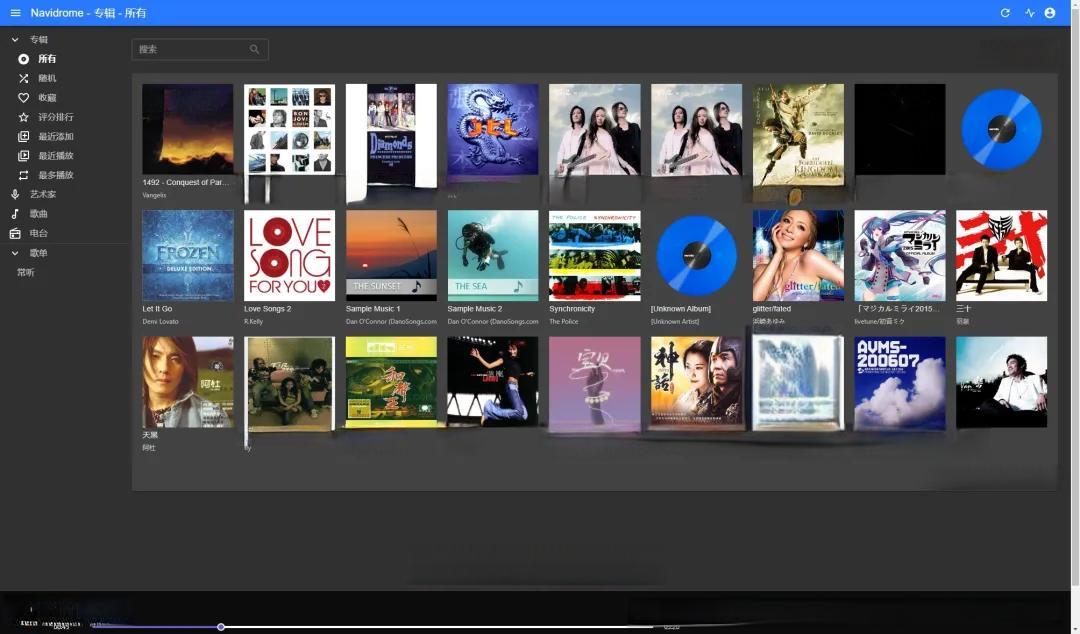Open the blue dragon JTL album cover
1080x634 pixels.
[x=493, y=130]
